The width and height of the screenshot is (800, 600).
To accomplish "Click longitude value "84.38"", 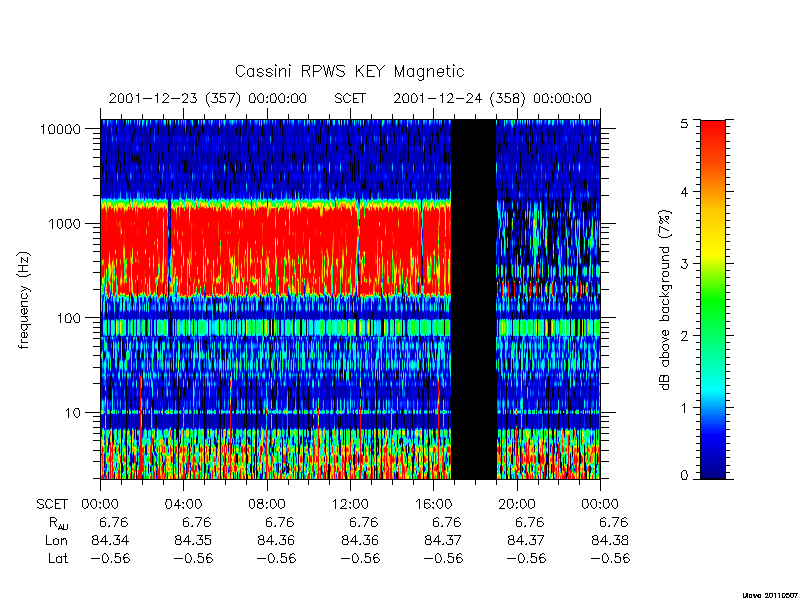I will click(610, 540).
